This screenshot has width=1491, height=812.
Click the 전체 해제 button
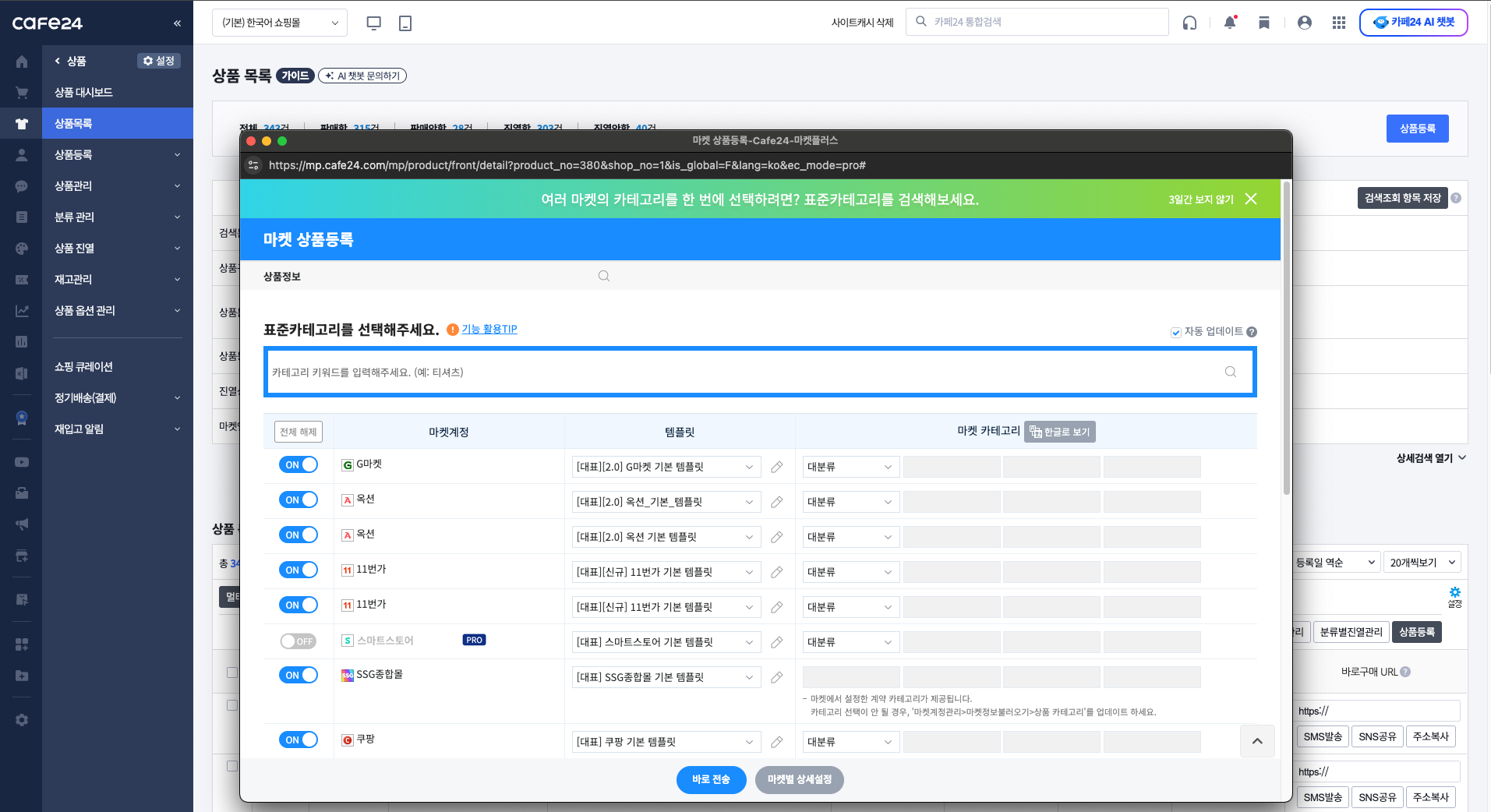click(x=299, y=432)
